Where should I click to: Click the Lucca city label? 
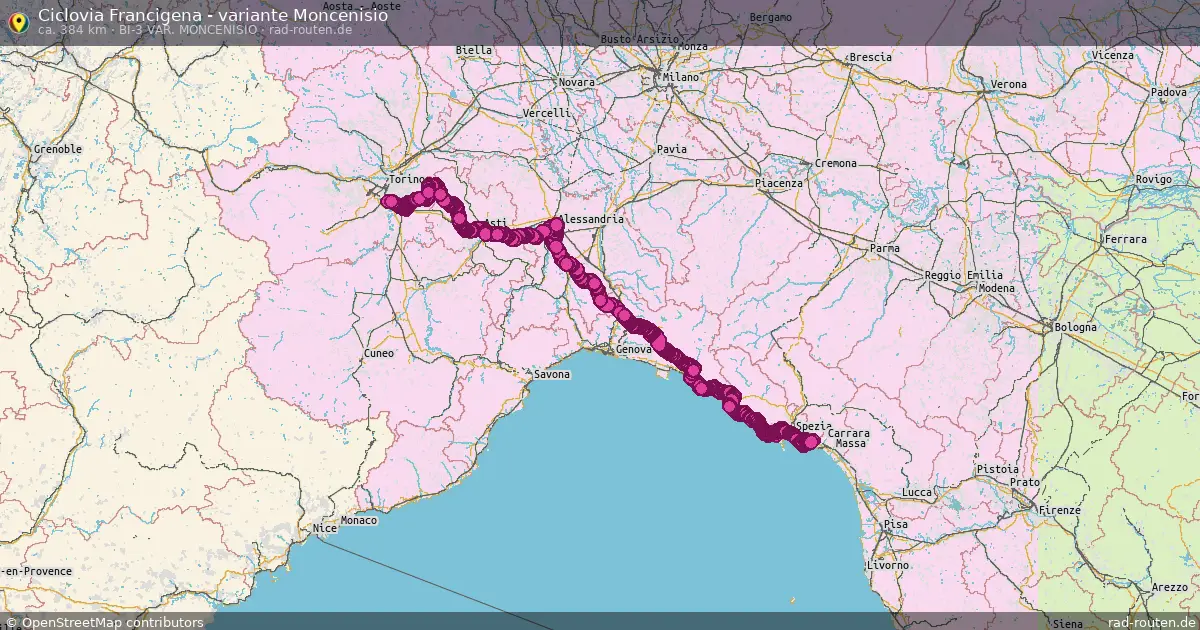(x=916, y=494)
